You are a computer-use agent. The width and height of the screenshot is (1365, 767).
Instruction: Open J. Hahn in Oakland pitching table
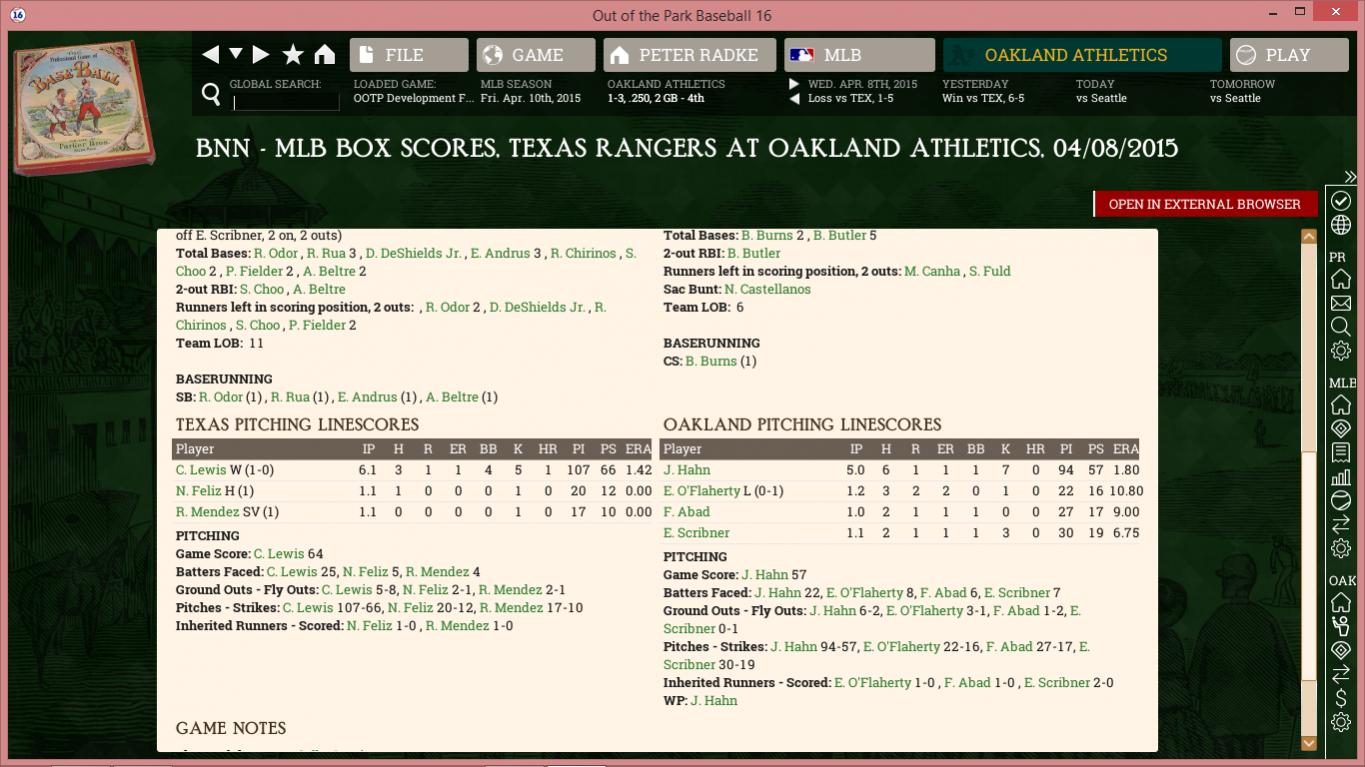coord(687,470)
